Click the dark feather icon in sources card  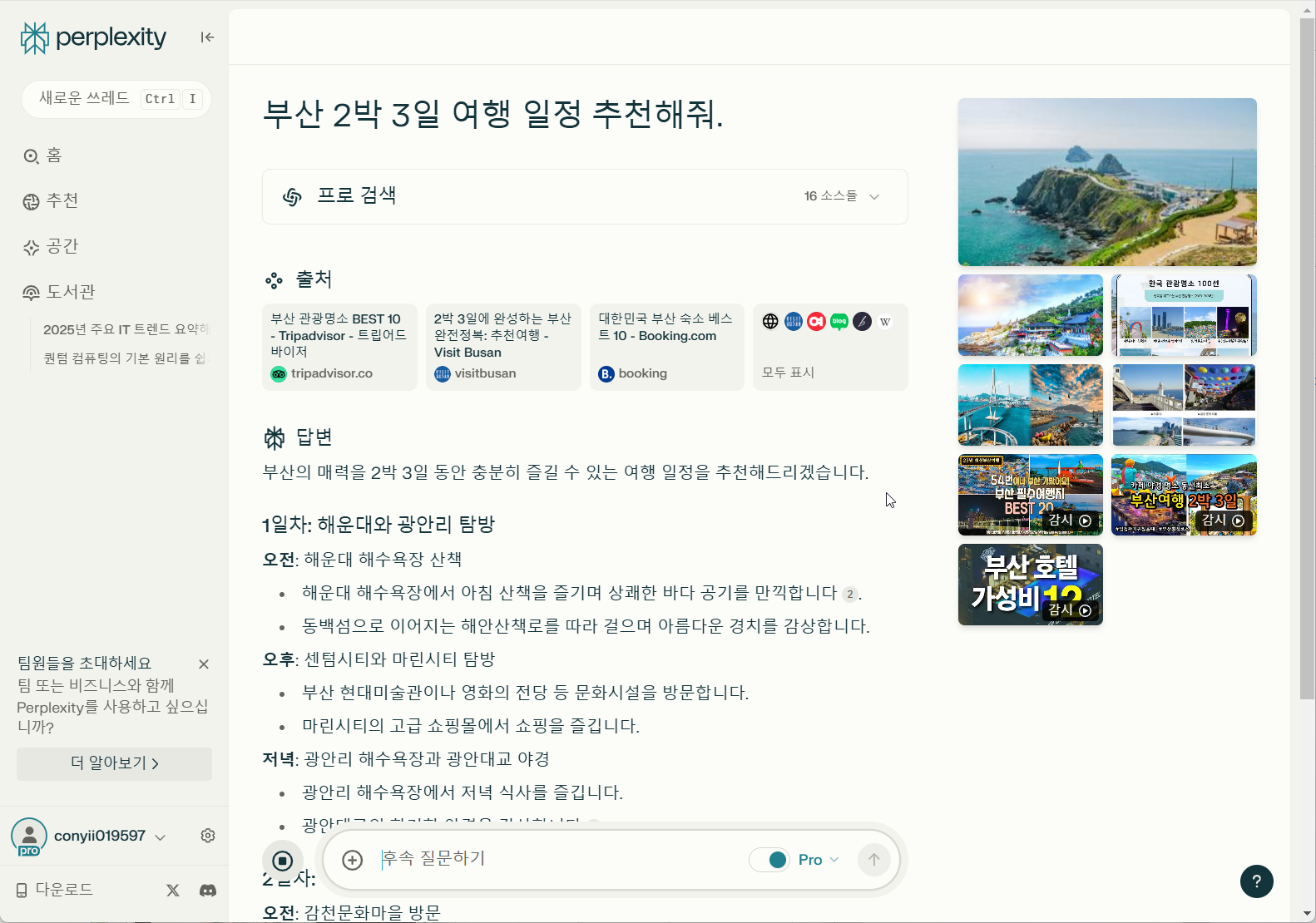click(862, 321)
